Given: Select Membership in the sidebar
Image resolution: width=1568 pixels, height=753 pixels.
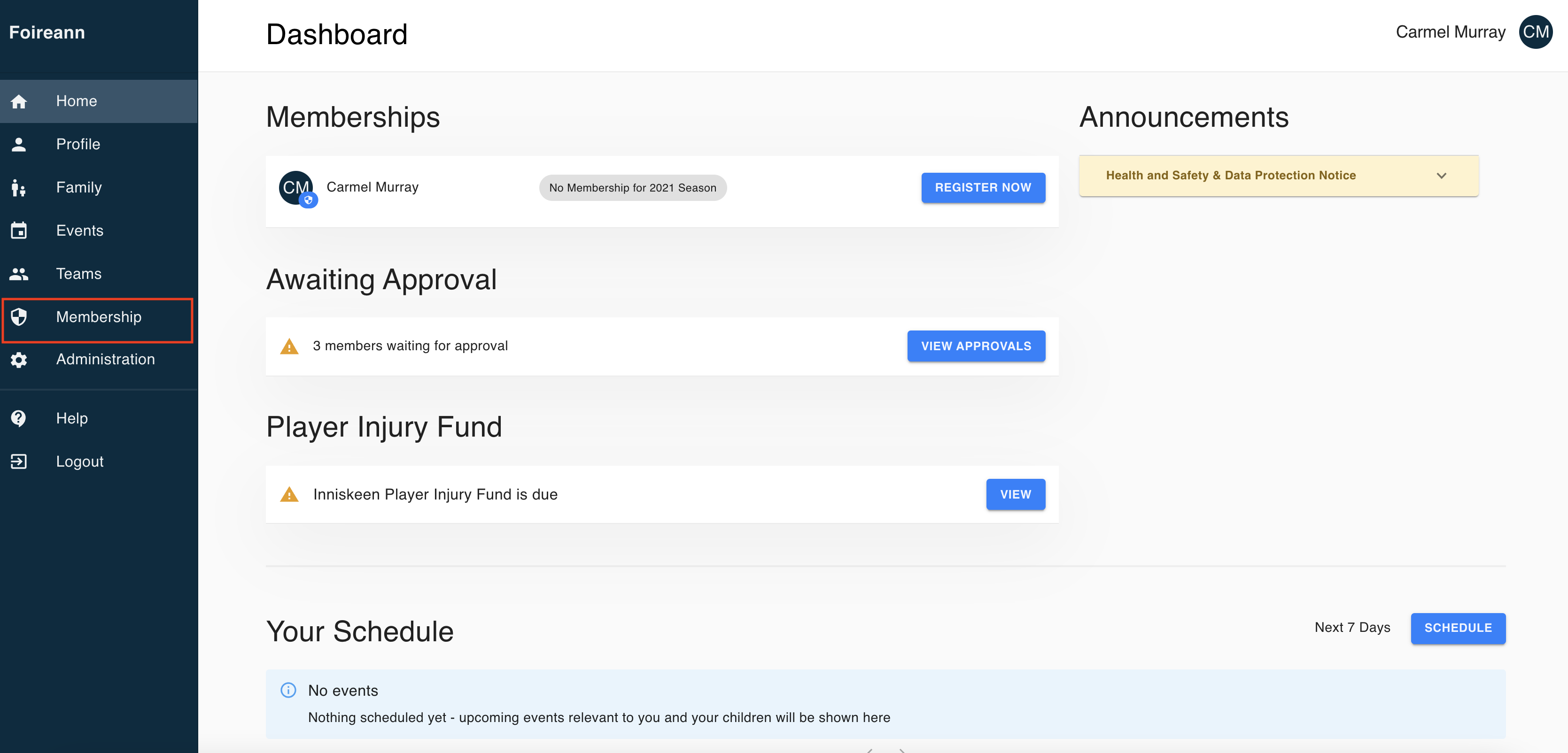Looking at the screenshot, I should click(99, 317).
